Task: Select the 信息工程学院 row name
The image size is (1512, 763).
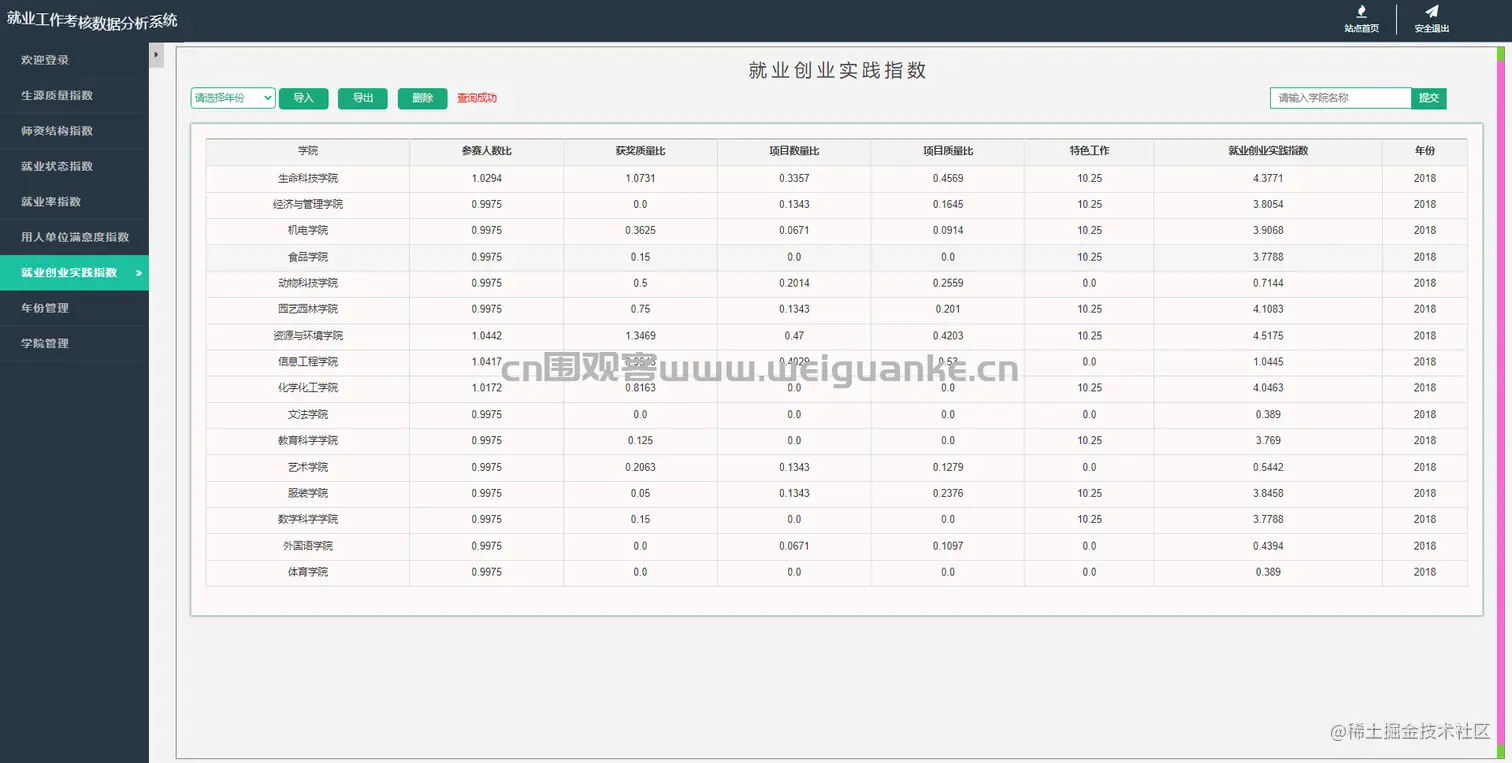Action: click(x=308, y=362)
